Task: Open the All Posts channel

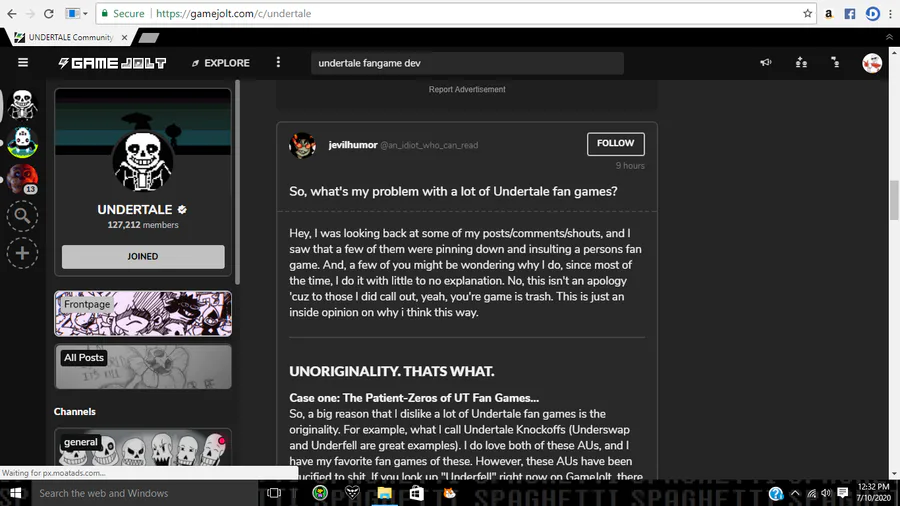Action: 143,367
